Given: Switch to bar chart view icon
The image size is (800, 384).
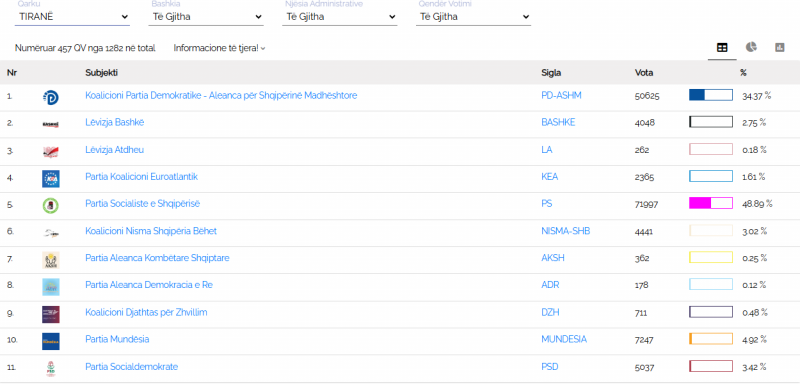Looking at the screenshot, I should point(779,47).
